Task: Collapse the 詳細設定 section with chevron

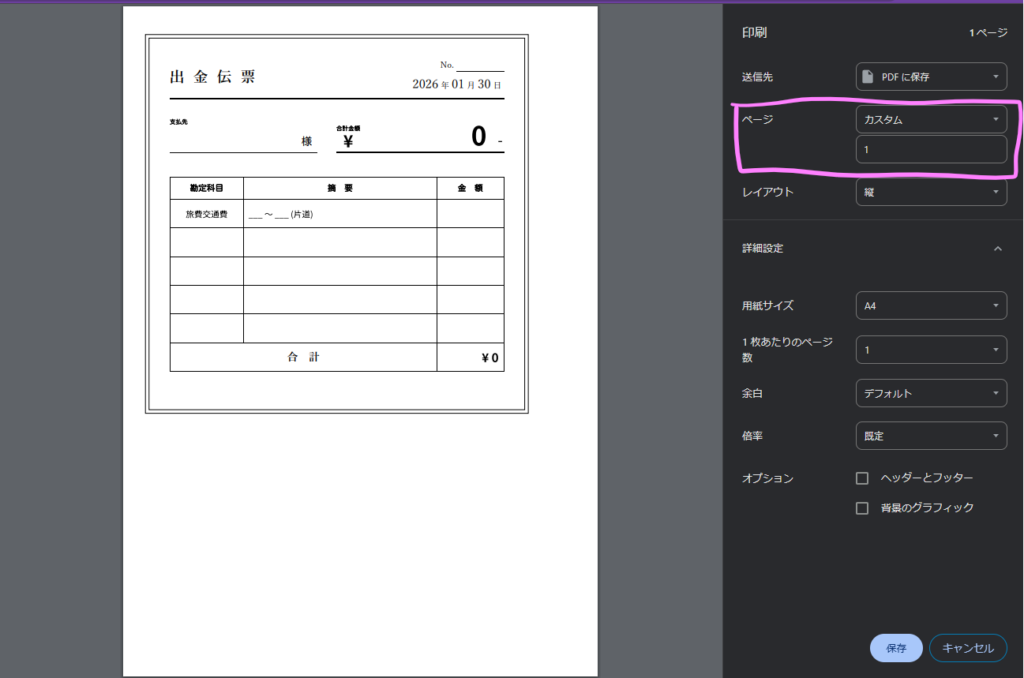Action: pos(996,248)
